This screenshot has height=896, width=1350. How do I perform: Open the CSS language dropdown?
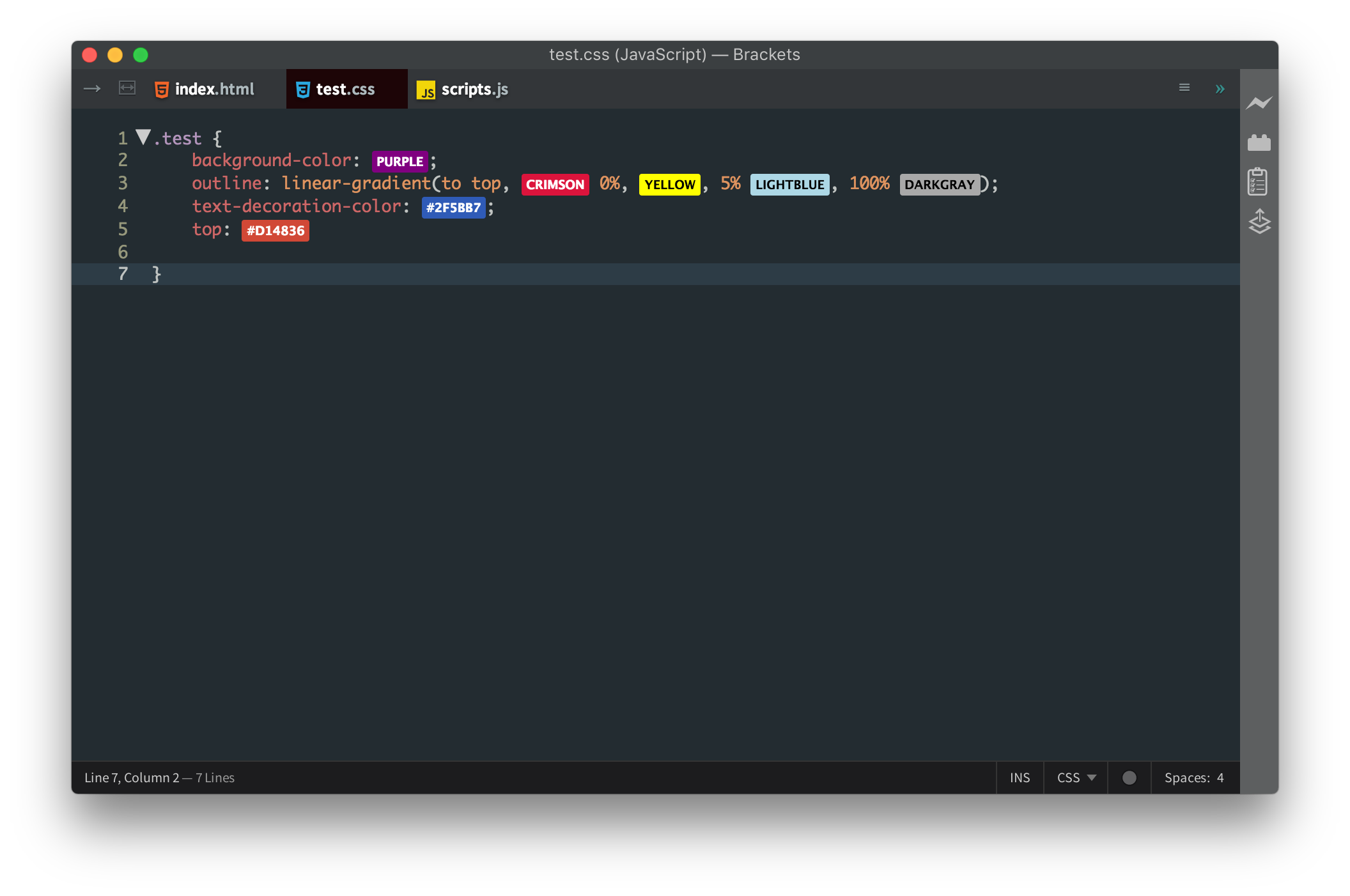(1076, 778)
